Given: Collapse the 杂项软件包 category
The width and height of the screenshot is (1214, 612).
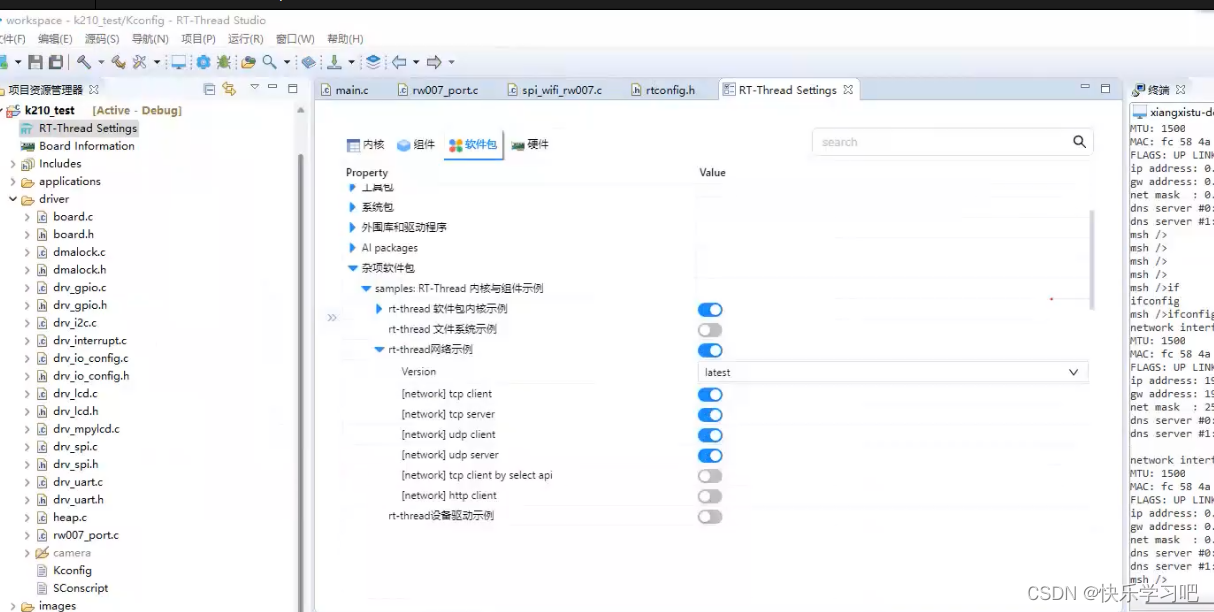Looking at the screenshot, I should tap(352, 268).
